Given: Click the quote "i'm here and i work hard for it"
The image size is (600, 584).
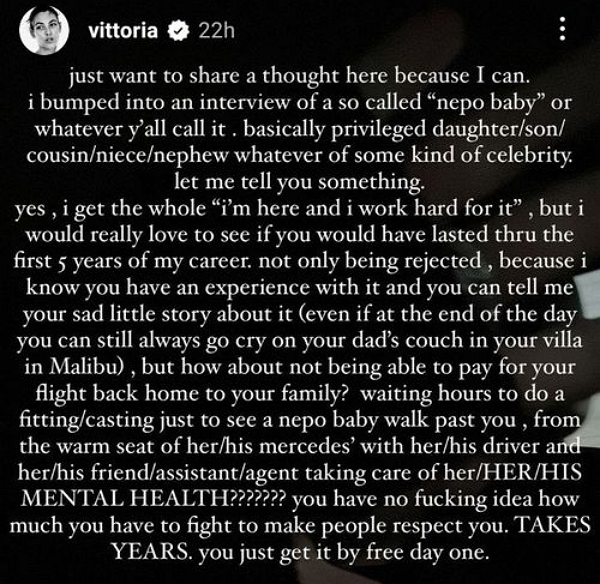Looking at the screenshot, I should pos(367,208).
